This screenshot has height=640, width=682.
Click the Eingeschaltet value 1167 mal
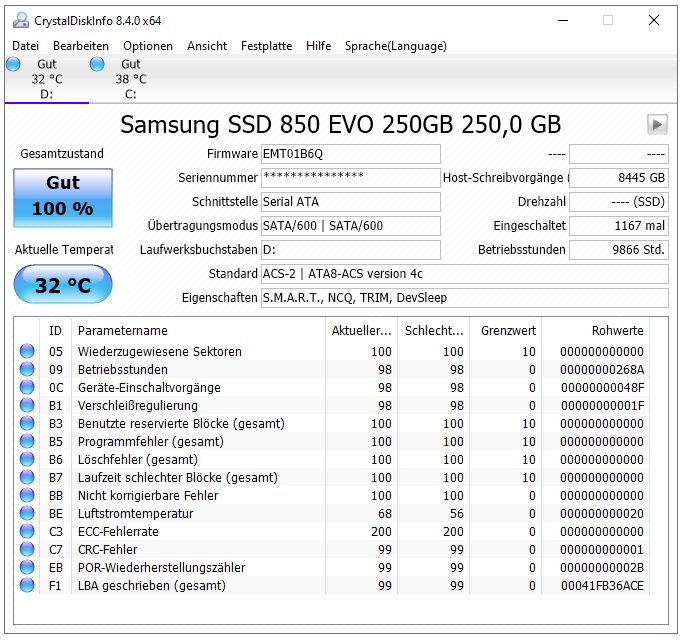618,226
